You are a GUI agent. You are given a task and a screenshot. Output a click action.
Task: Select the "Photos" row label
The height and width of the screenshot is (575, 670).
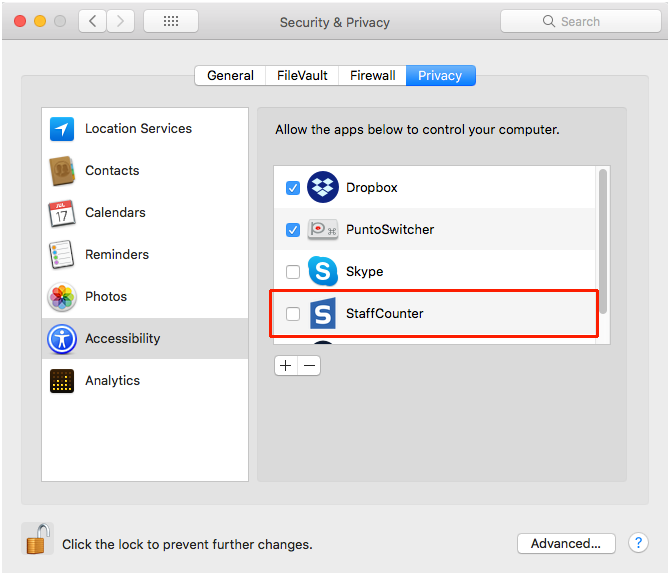[x=106, y=296]
